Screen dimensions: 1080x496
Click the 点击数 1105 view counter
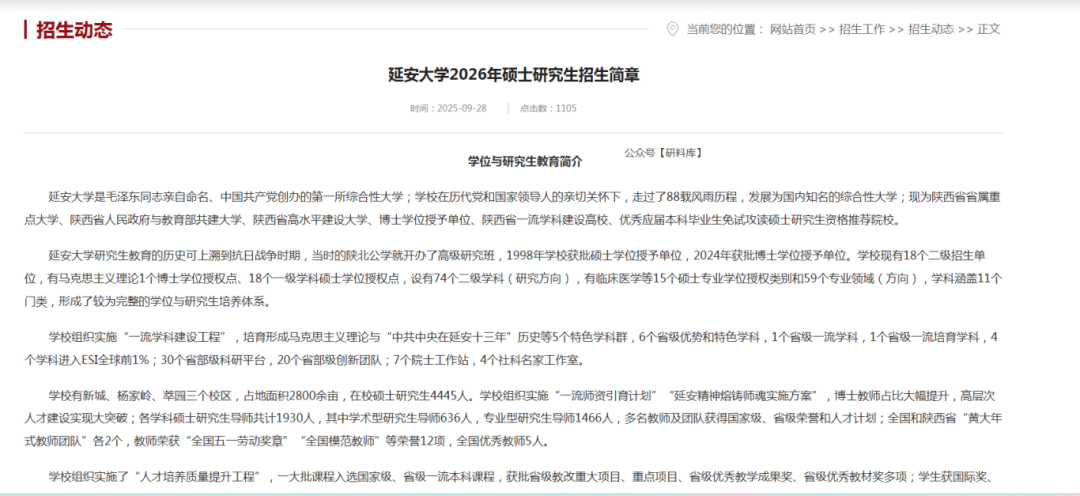[548, 108]
